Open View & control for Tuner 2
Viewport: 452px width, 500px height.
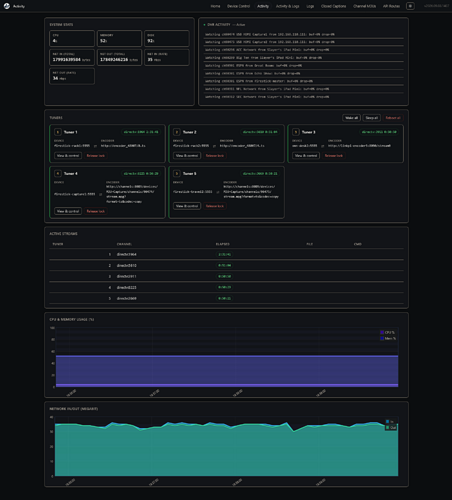click(x=187, y=156)
